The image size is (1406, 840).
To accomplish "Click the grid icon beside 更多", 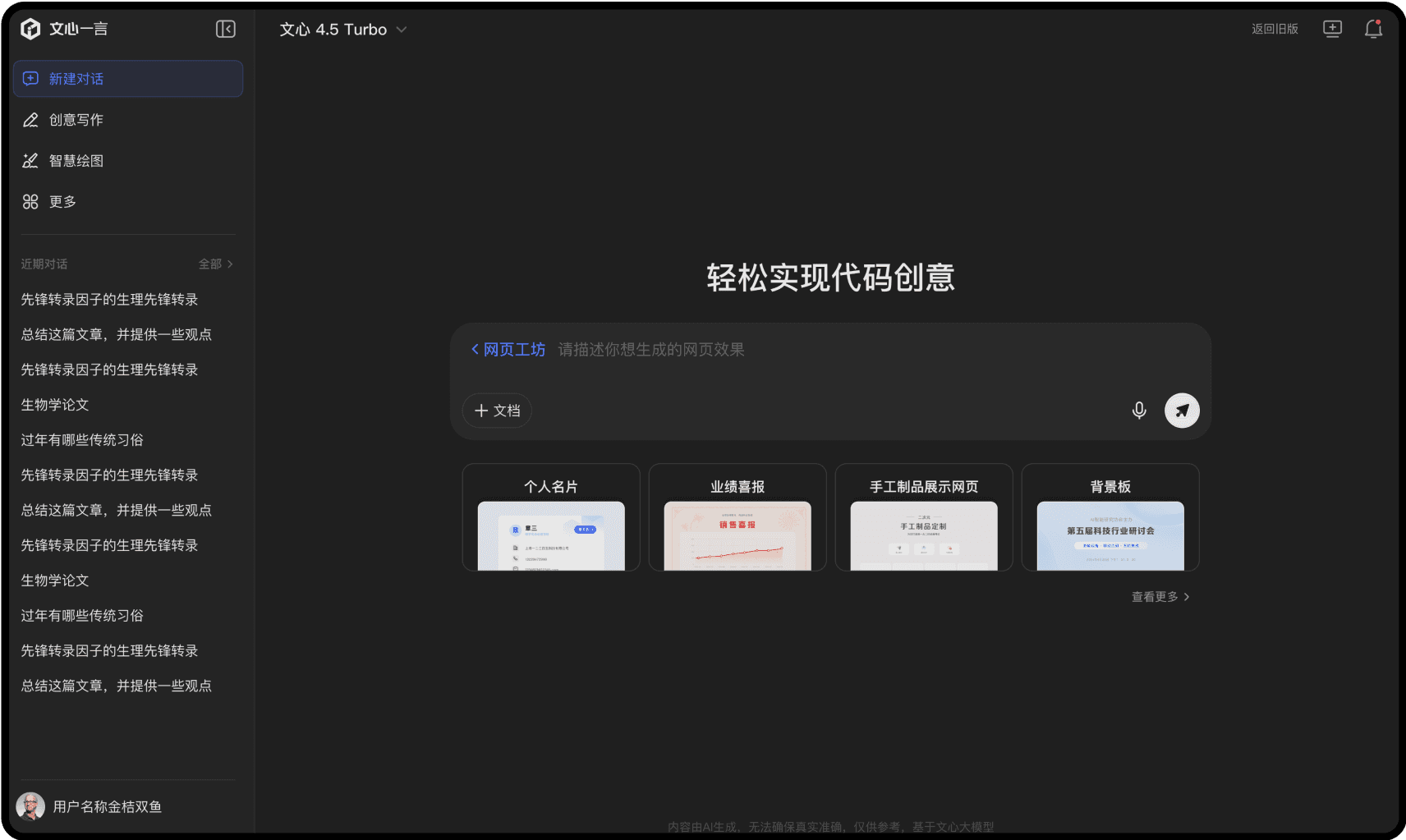I will click(30, 202).
